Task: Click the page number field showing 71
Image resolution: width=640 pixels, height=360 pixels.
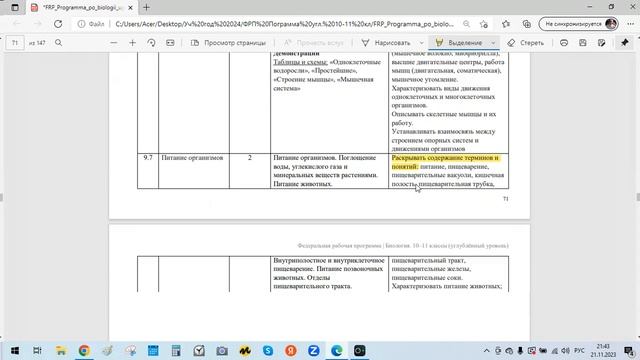Action: point(15,43)
